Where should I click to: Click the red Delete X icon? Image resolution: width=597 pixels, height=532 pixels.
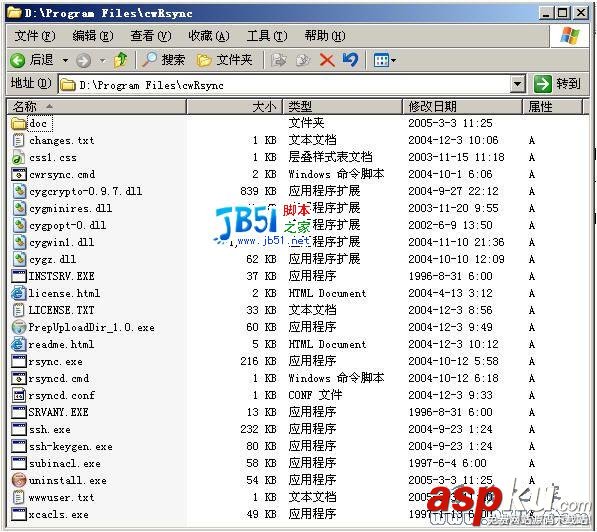pyautogui.click(x=327, y=60)
